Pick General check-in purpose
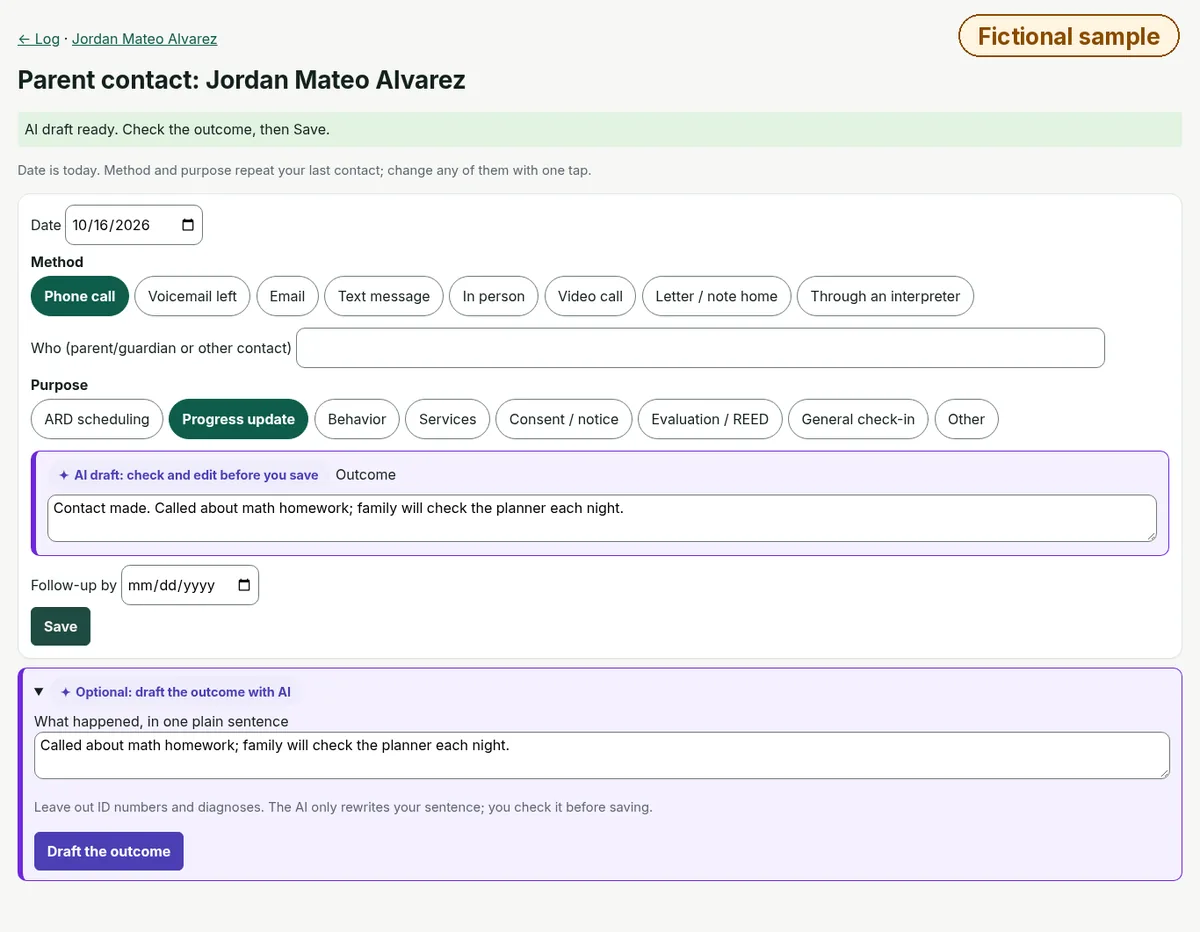 coord(858,419)
